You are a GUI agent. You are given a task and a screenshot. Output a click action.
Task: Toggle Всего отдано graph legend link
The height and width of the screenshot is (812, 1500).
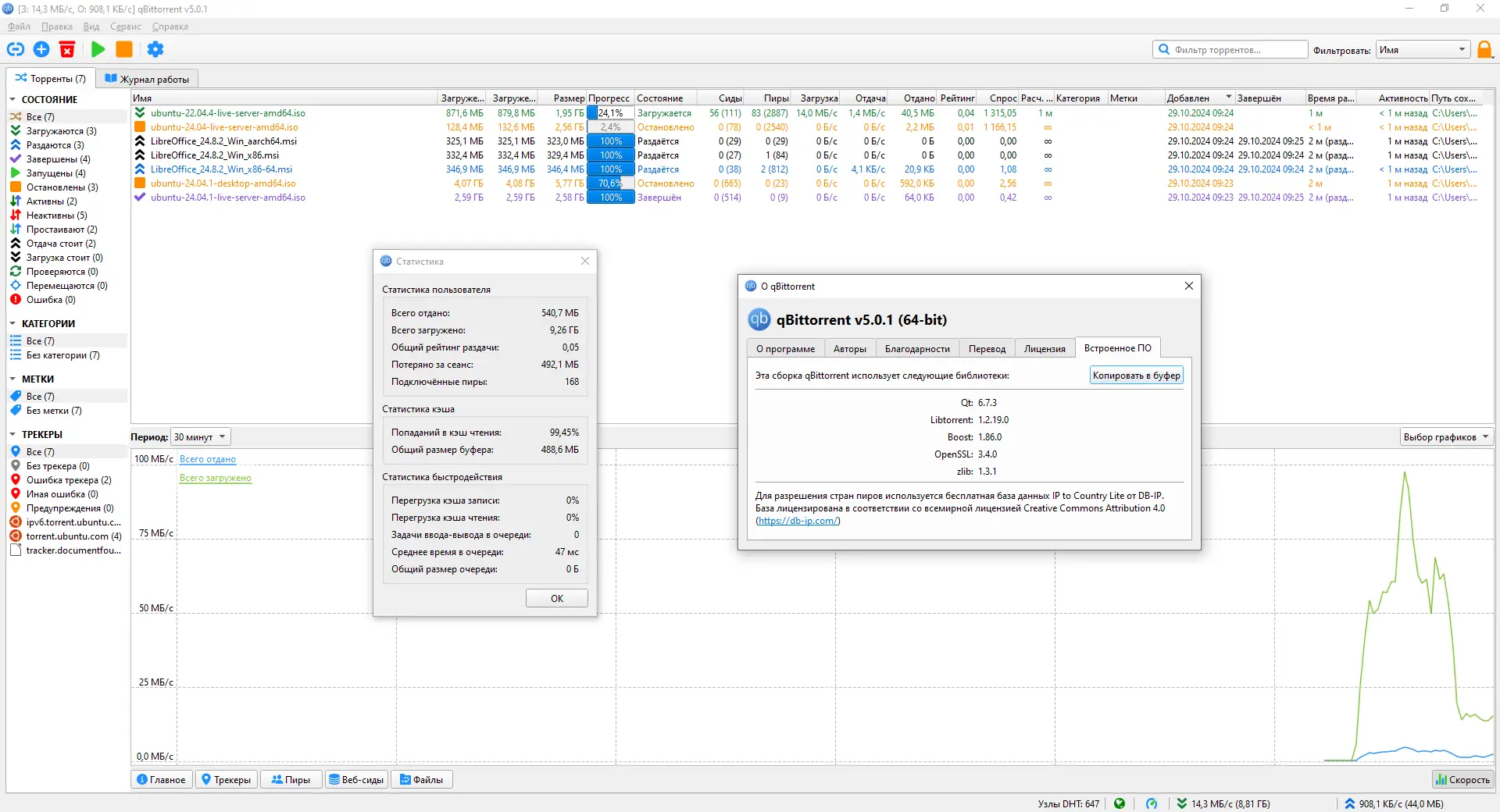point(208,459)
